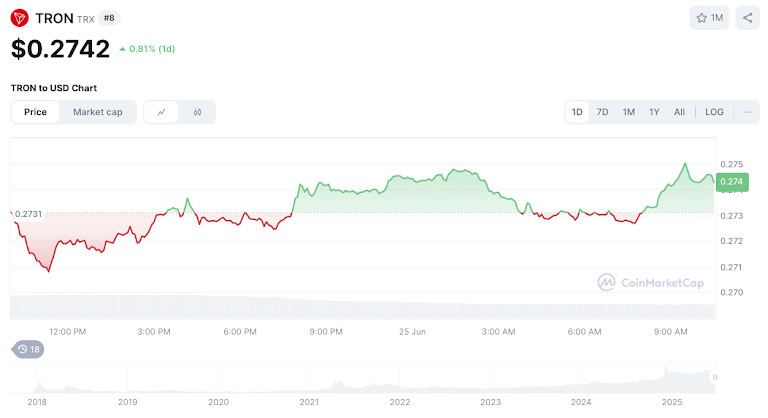Screen dimensions: 768x418
Task: Click the TRON to USD Chart heading
Action: click(x=54, y=88)
